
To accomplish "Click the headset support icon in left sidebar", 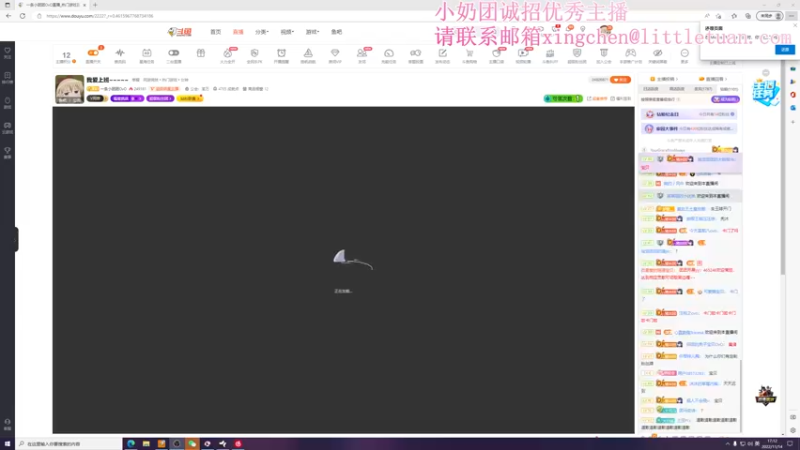I will point(7,424).
